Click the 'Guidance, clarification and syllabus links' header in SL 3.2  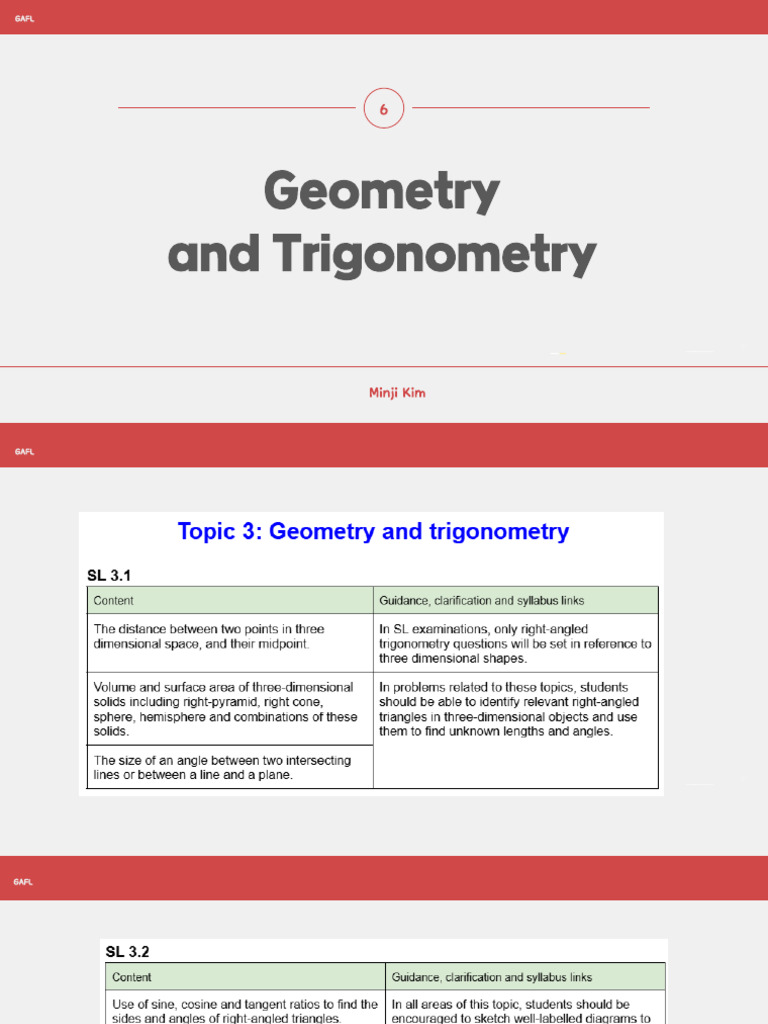[x=526, y=977]
